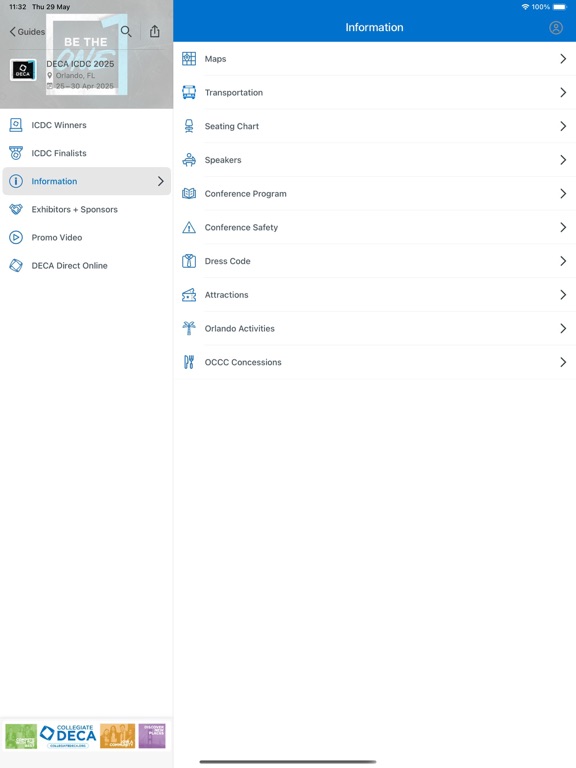576x768 pixels.
Task: Open the Speakers chevron
Action: pyautogui.click(x=563, y=160)
